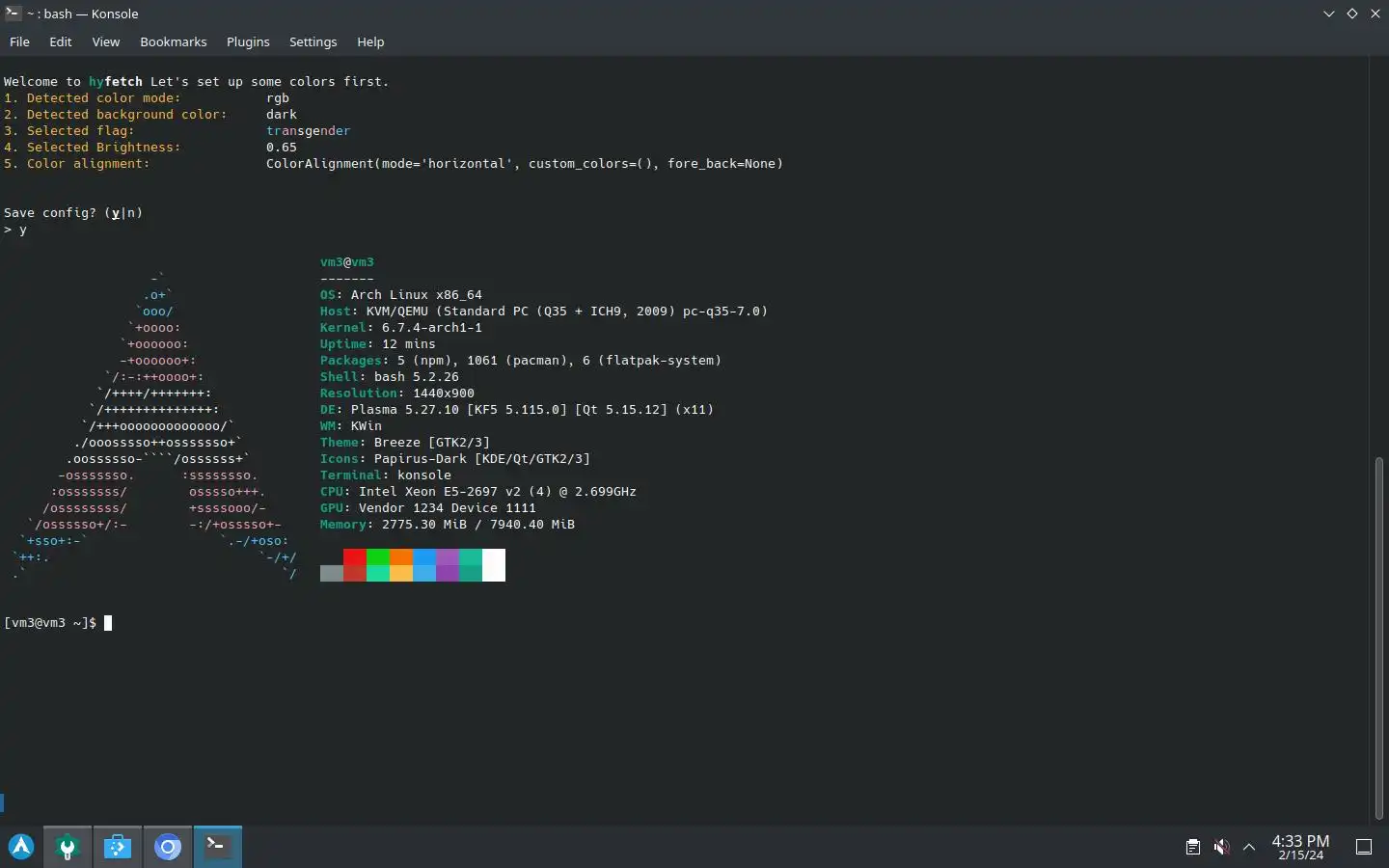
Task: Click the 'transgender' selected flag value
Action: pos(309,131)
